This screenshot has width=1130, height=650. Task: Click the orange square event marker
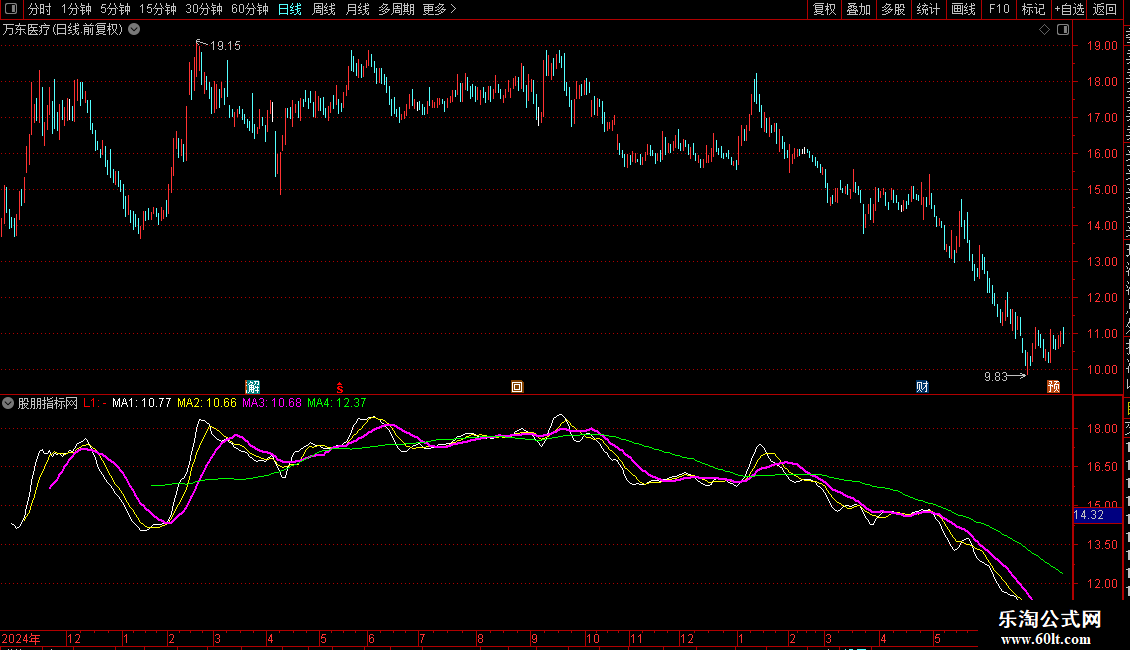coord(517,387)
